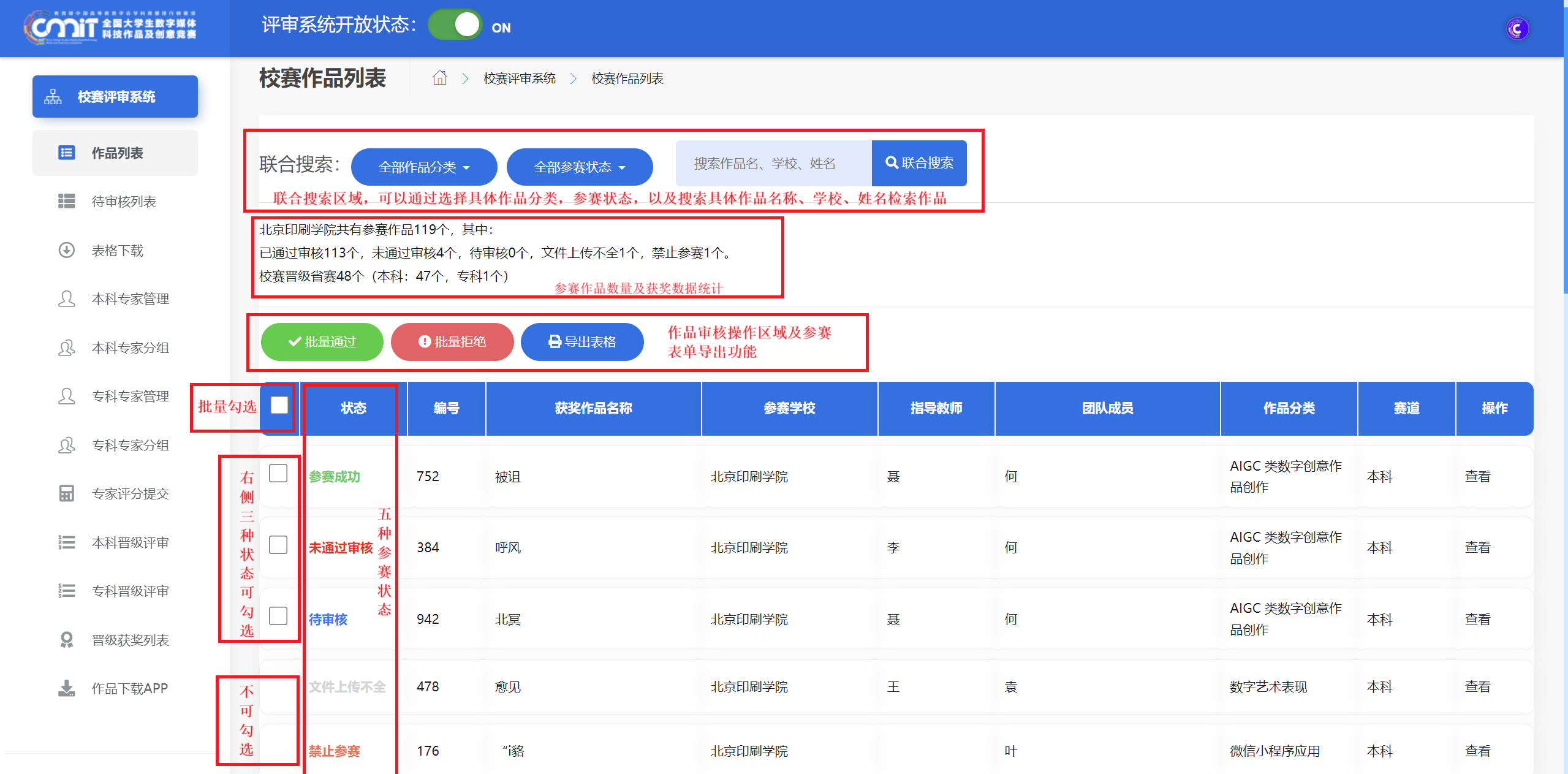1568x774 pixels.
Task: Click the 专科晋级评审 list icon
Action: click(x=66, y=591)
